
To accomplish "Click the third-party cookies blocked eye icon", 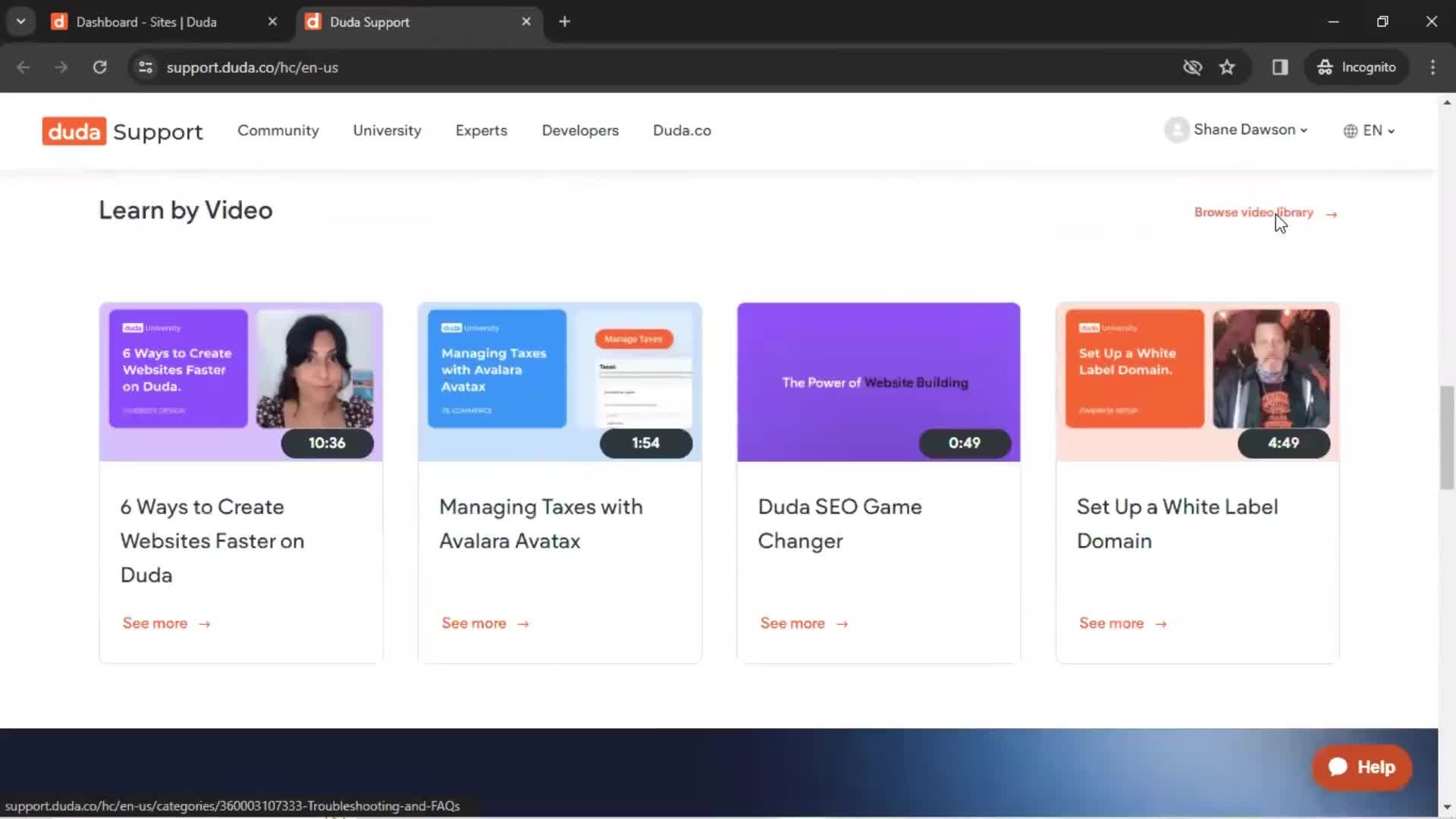I will 1192,67.
